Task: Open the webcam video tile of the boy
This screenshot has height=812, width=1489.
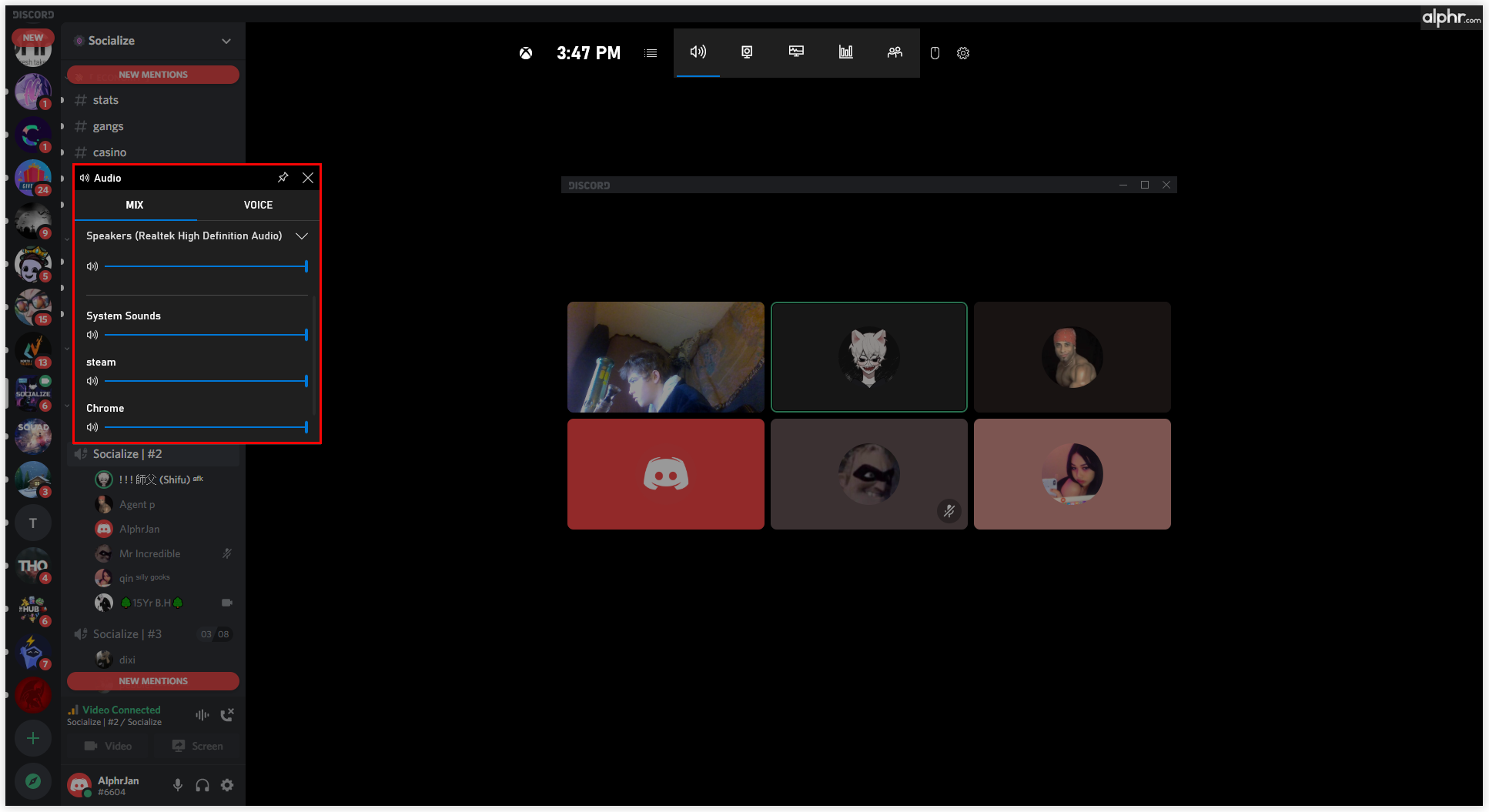Action: click(666, 357)
